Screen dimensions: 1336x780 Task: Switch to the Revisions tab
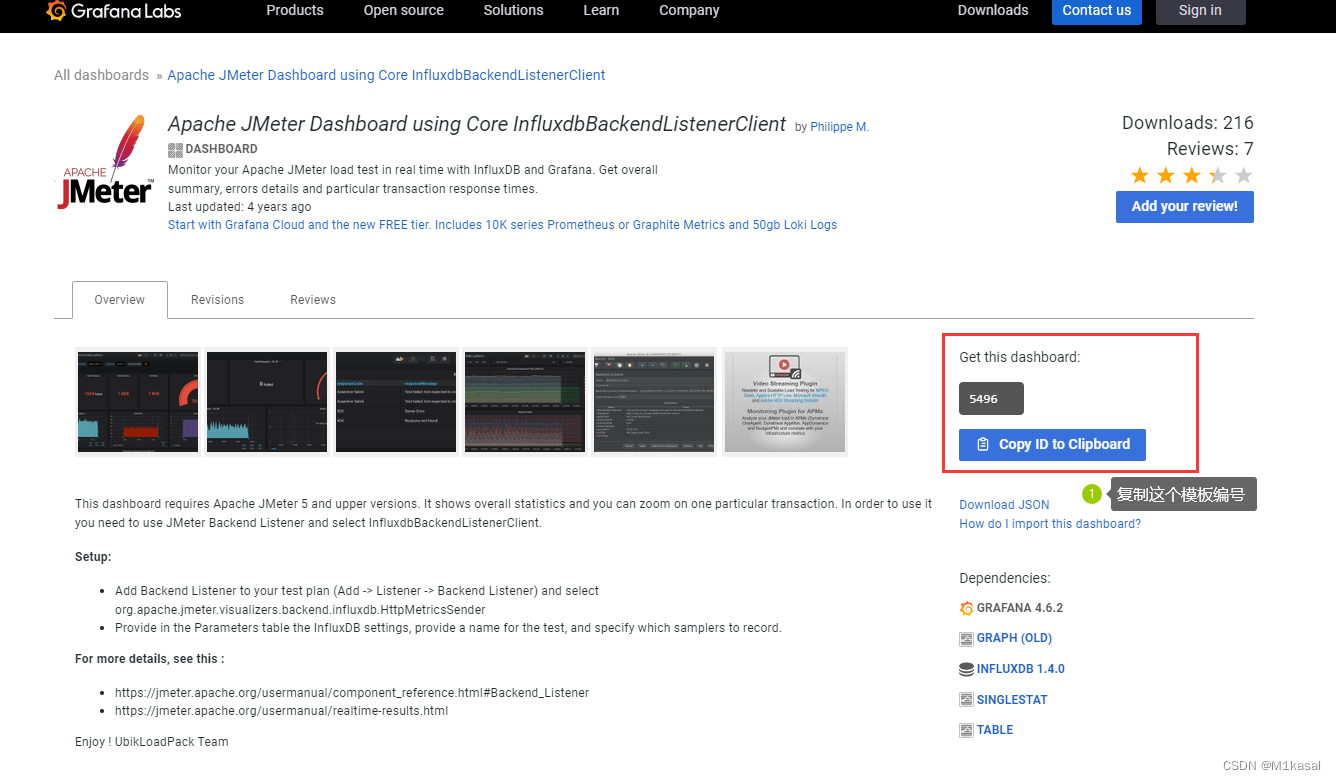[217, 300]
